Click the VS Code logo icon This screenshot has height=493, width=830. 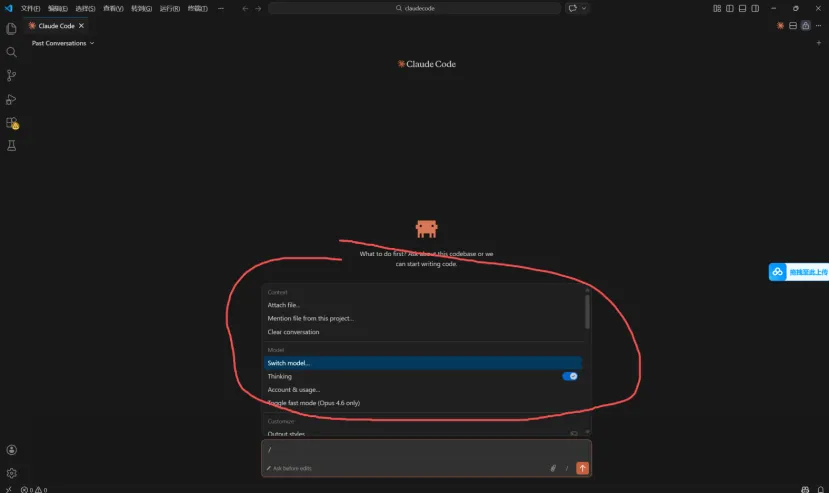(8, 8)
